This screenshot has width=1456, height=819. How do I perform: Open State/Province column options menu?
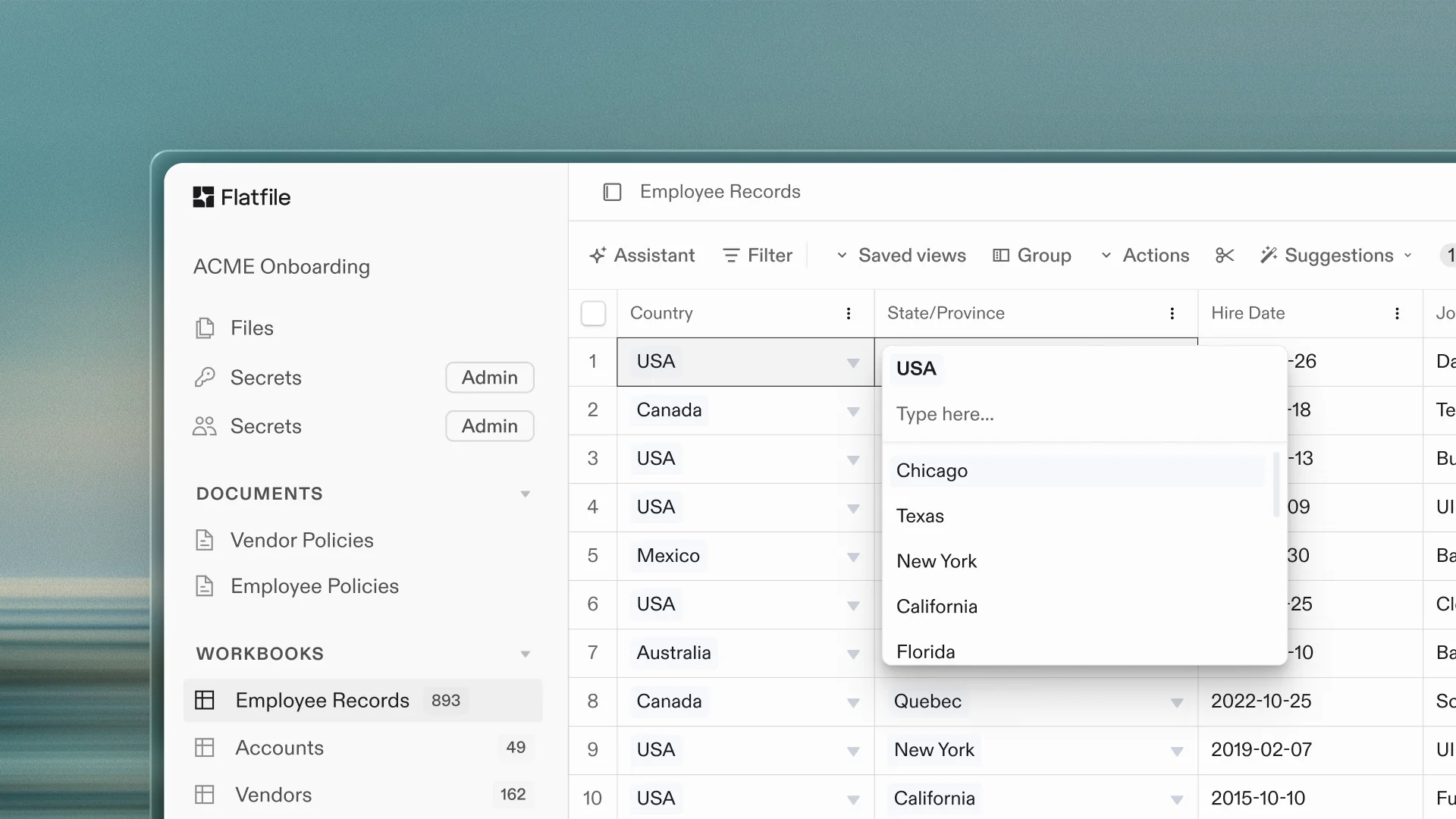coord(1172,313)
